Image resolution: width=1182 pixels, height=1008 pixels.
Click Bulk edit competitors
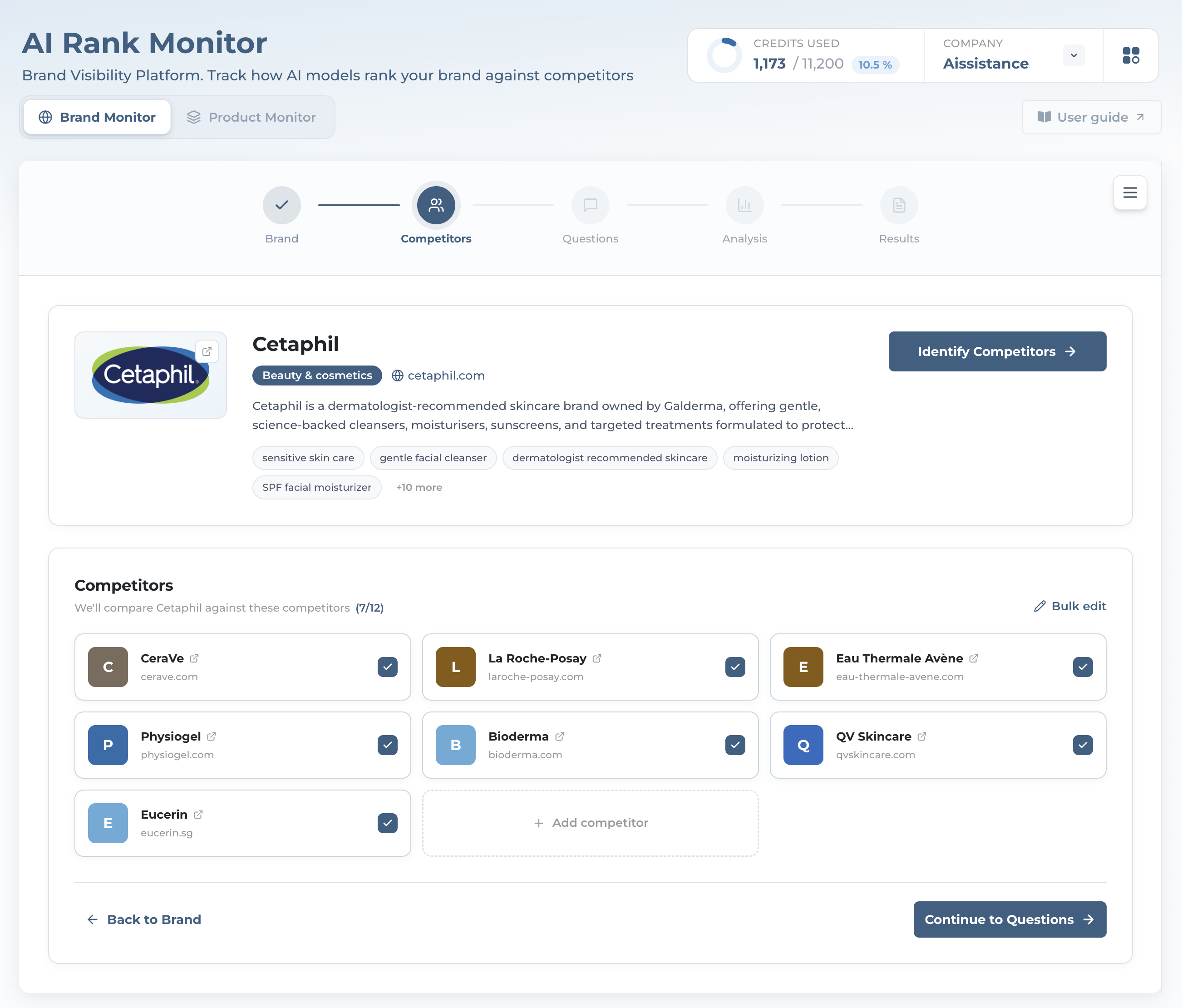1070,606
